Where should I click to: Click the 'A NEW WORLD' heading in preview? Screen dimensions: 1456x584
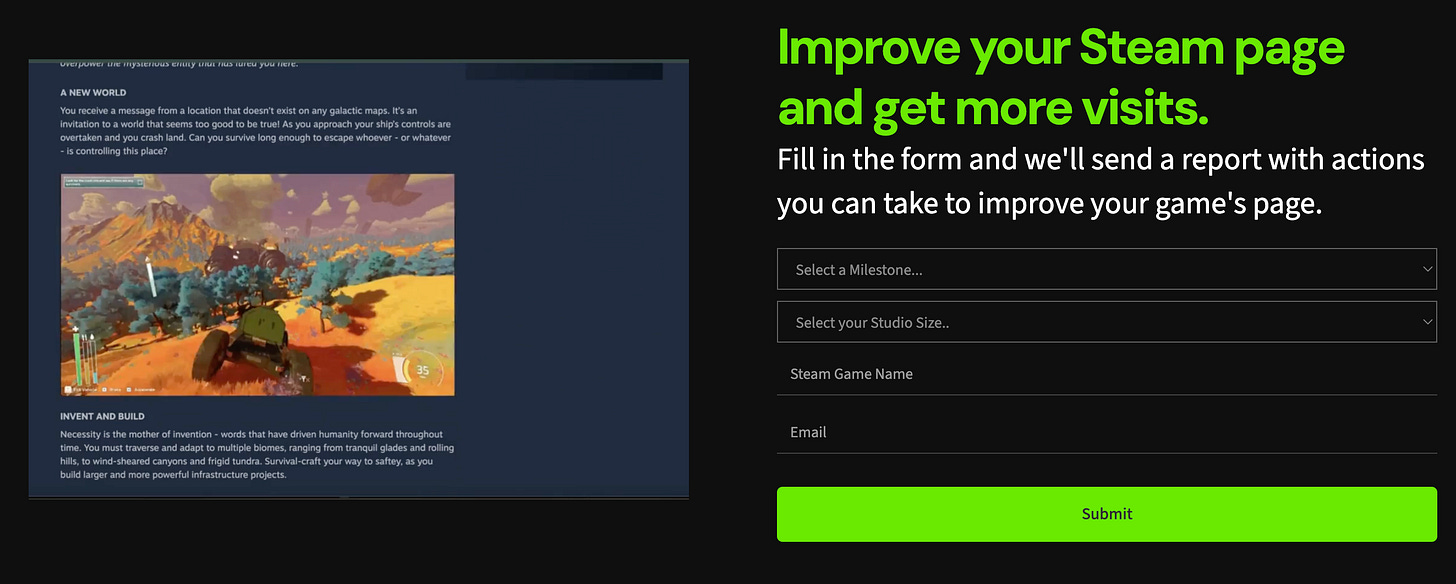93,92
